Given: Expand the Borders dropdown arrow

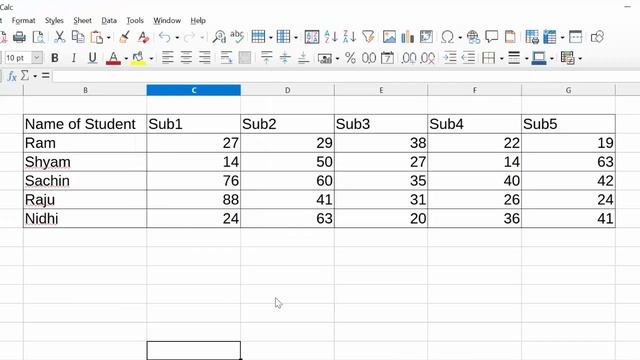Looking at the screenshot, I should click(x=501, y=58).
